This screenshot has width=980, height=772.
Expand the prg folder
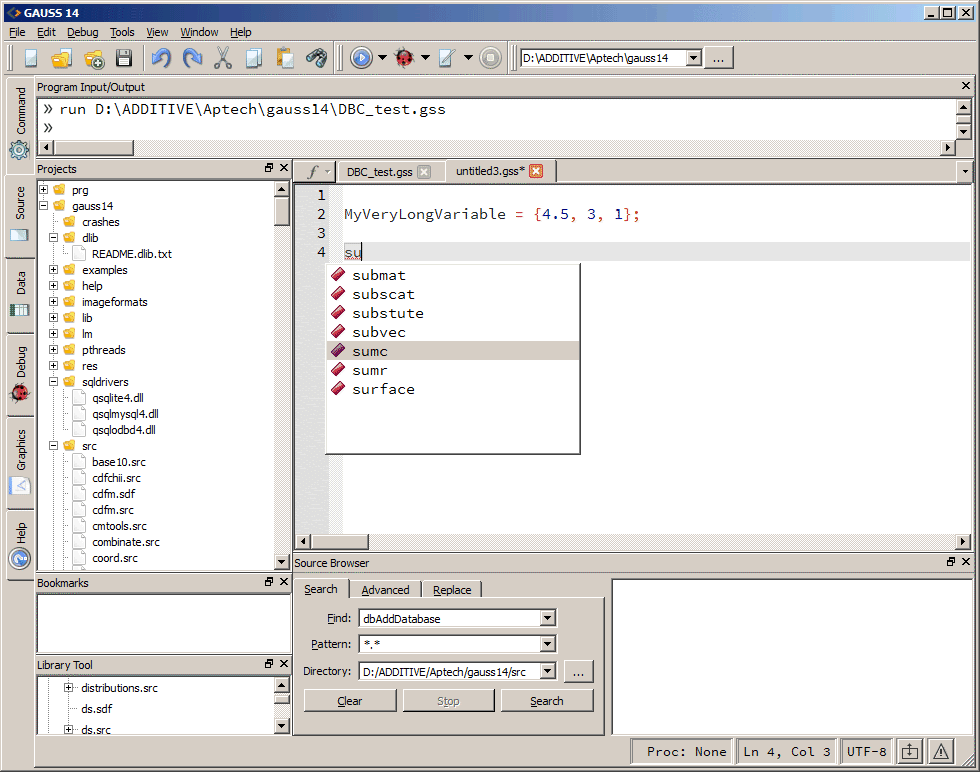click(44, 189)
